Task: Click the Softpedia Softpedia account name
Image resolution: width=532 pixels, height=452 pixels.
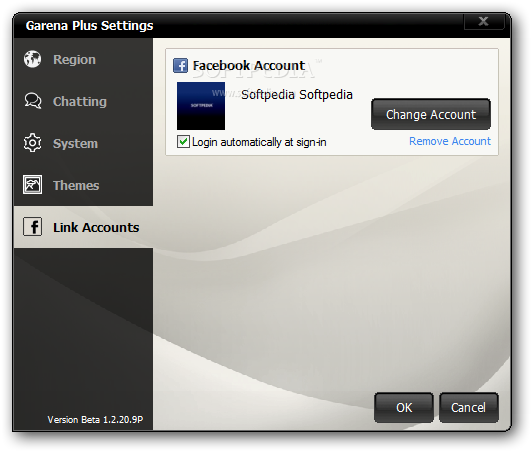Action: click(297, 95)
